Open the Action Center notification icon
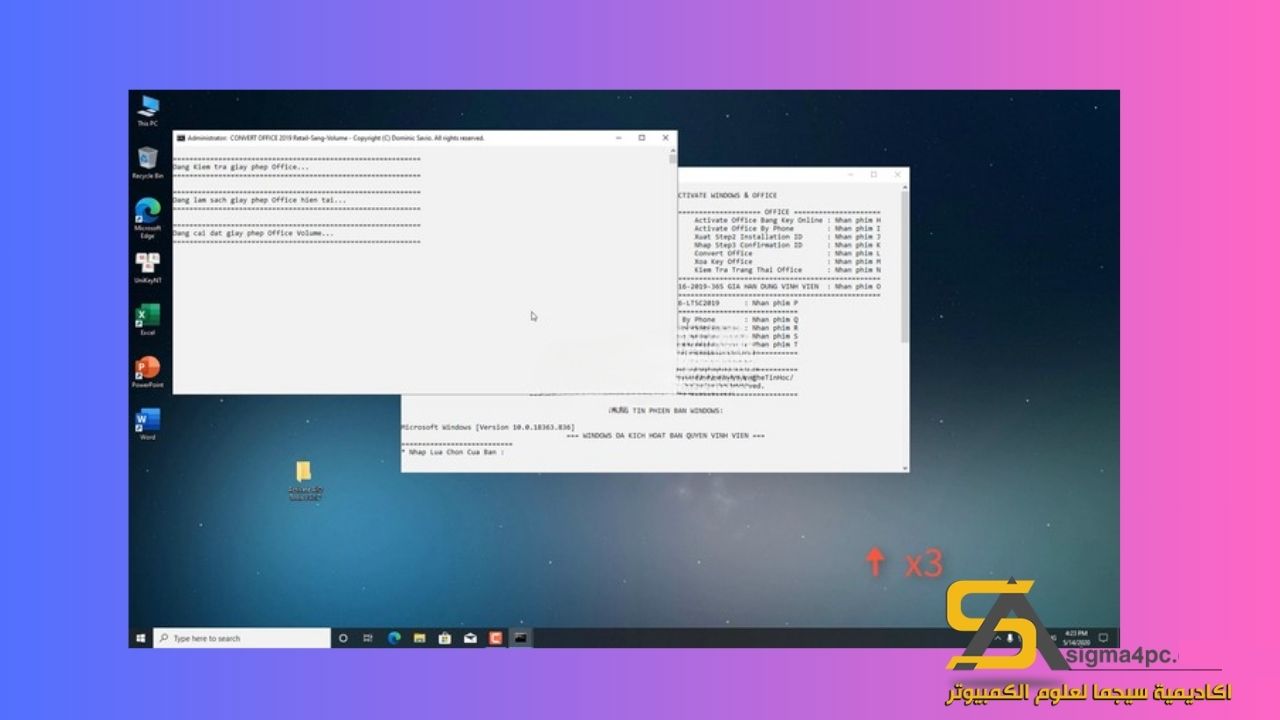Screen dimensions: 1280x720 click(1103, 638)
